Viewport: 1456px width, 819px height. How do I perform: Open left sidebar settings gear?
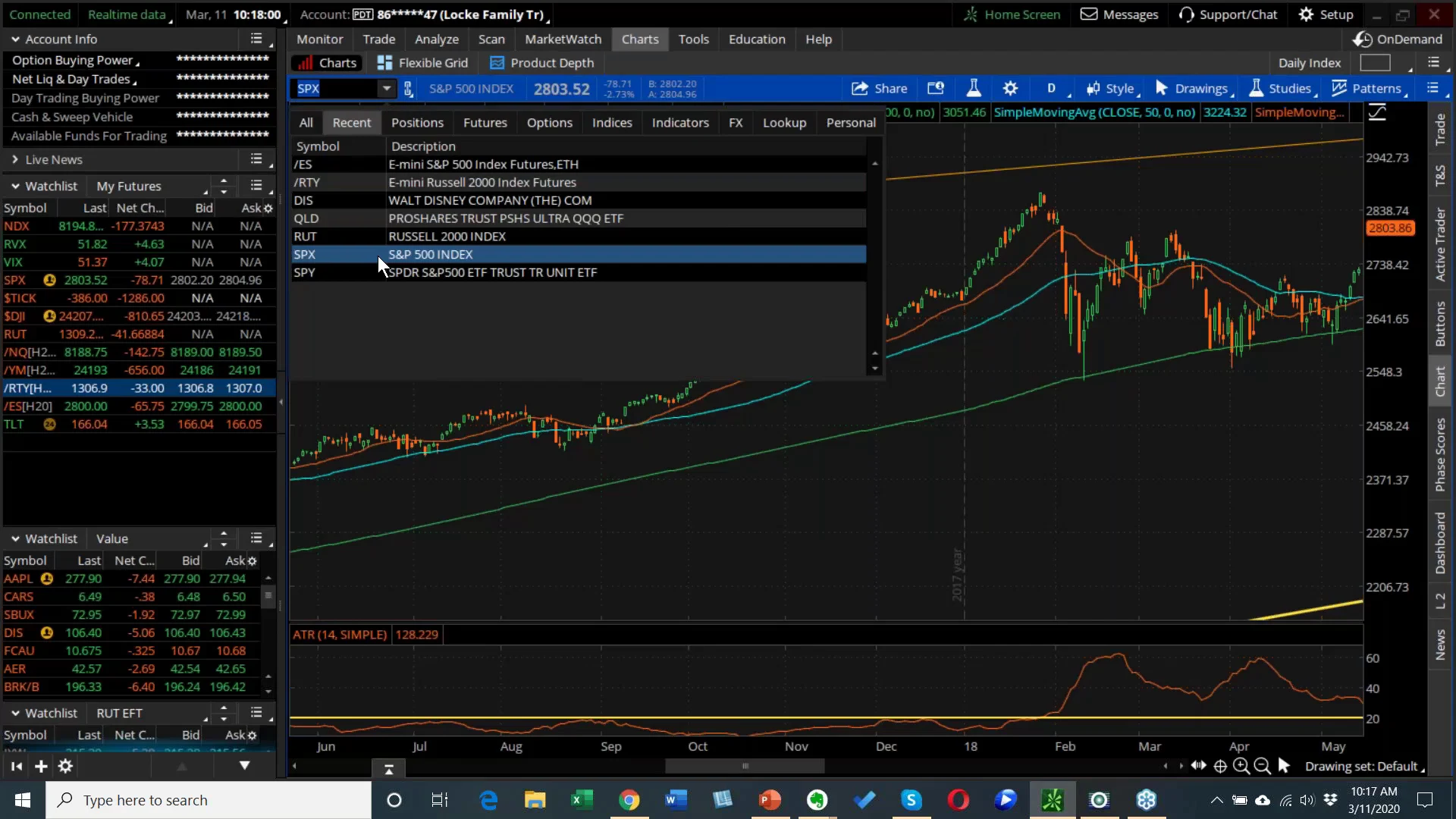tap(66, 767)
